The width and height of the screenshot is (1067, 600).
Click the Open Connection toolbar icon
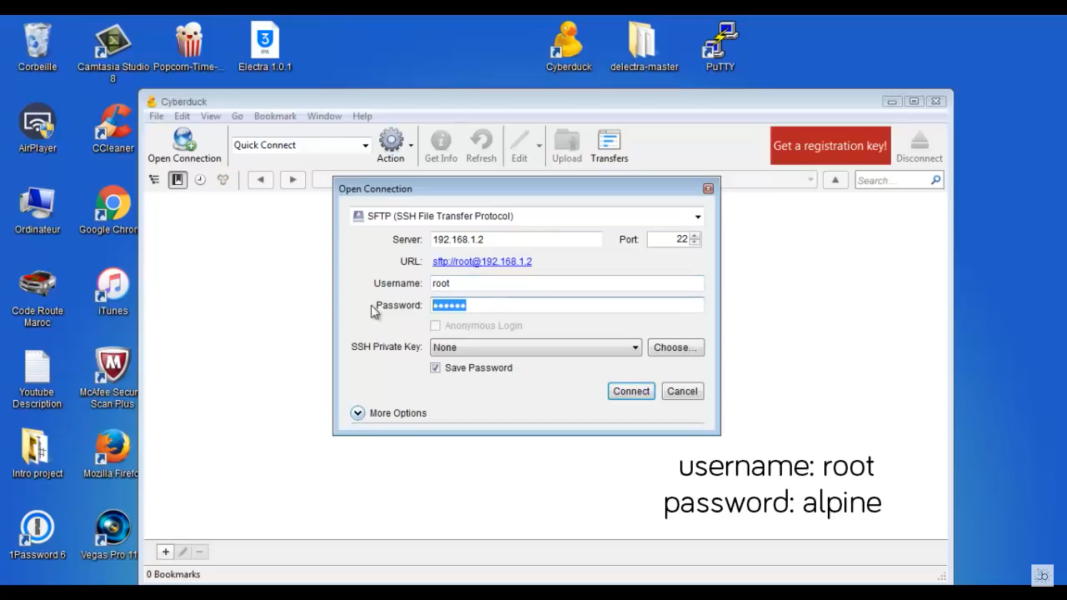click(x=184, y=145)
